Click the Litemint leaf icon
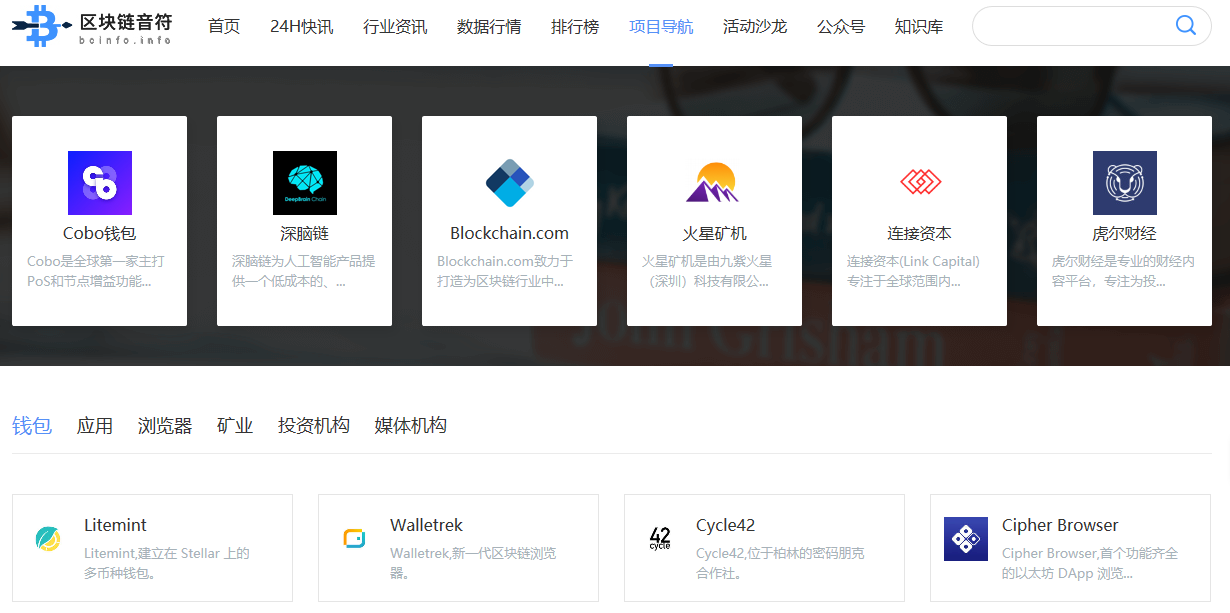This screenshot has height=613, width=1230. [48, 539]
